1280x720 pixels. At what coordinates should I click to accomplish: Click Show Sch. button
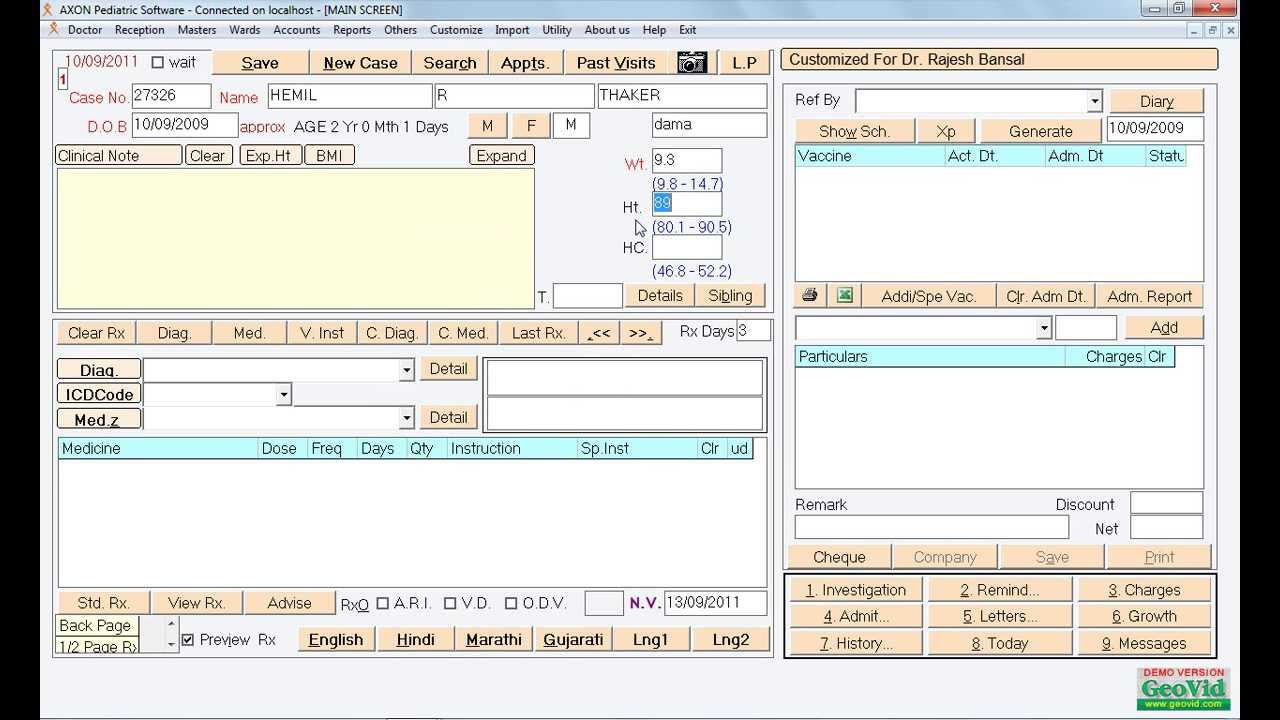coord(854,131)
